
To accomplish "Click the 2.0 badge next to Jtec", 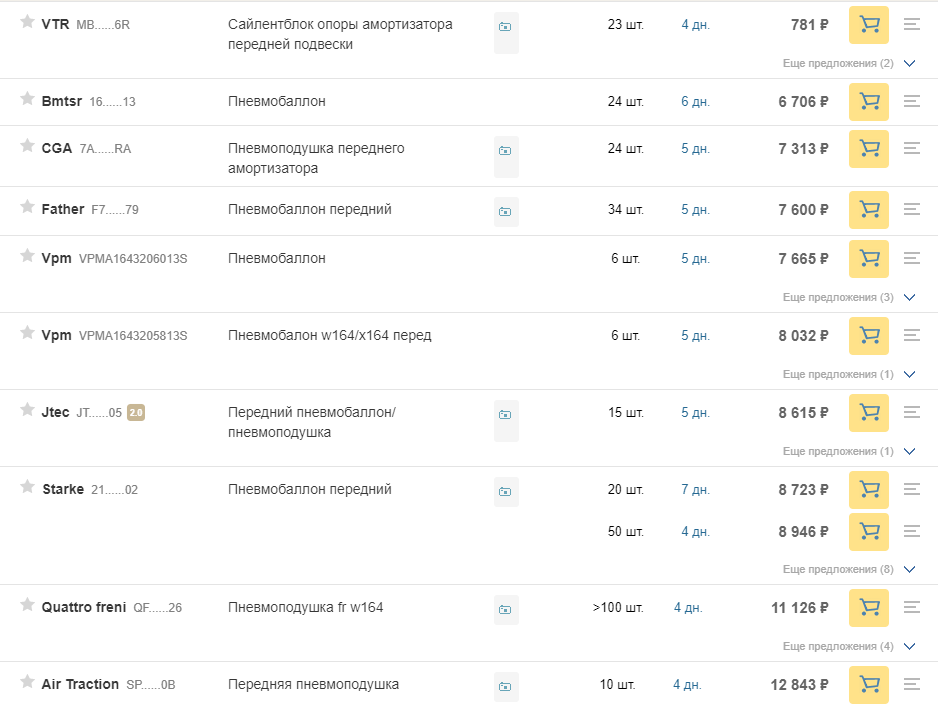I will (136, 413).
